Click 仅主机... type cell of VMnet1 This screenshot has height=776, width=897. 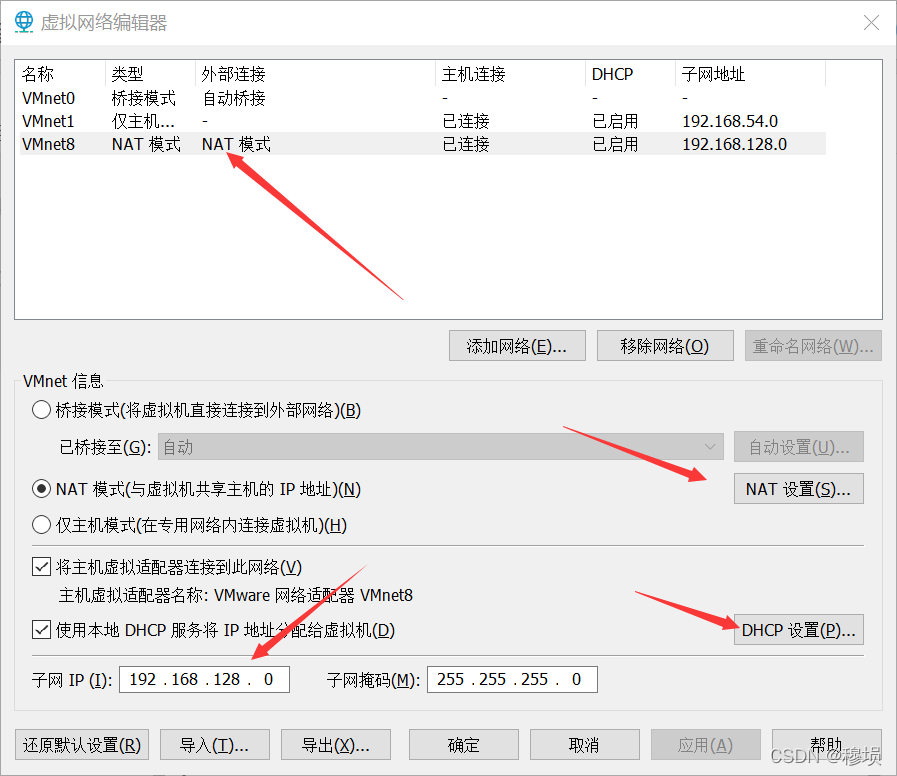click(x=143, y=121)
